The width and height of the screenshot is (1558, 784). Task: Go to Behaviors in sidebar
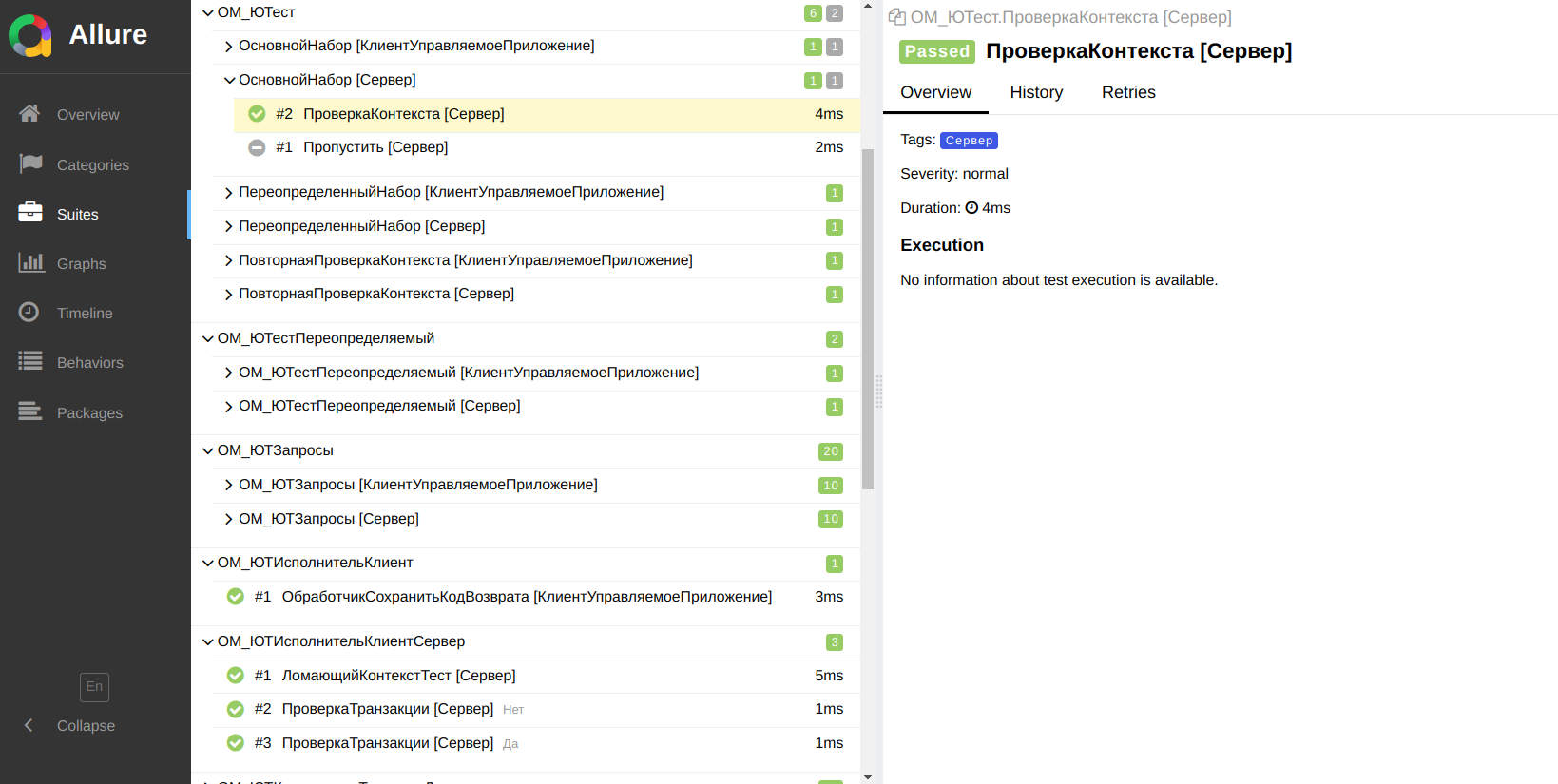click(x=90, y=362)
